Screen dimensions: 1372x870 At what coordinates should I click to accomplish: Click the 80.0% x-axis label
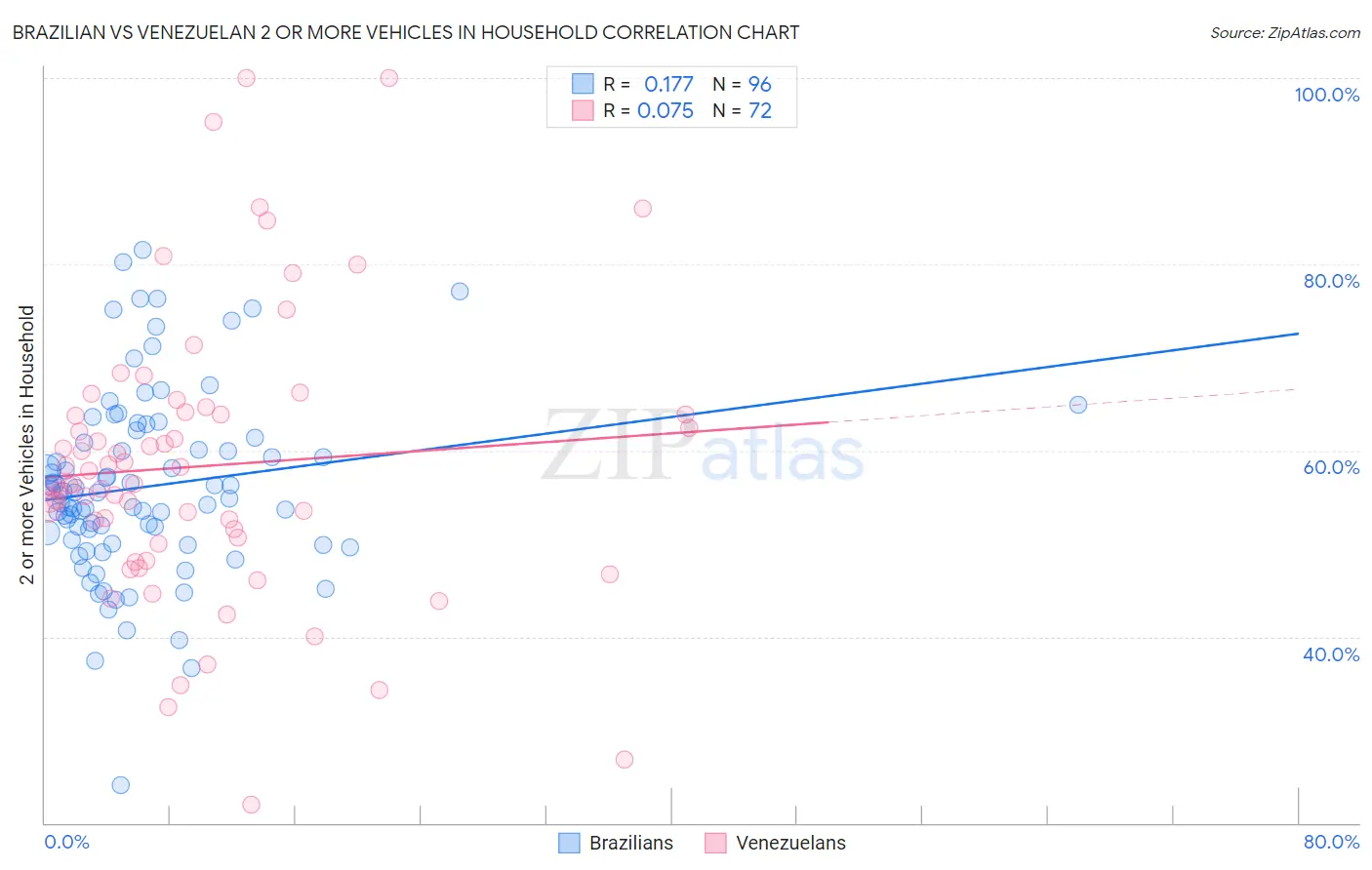[1331, 842]
